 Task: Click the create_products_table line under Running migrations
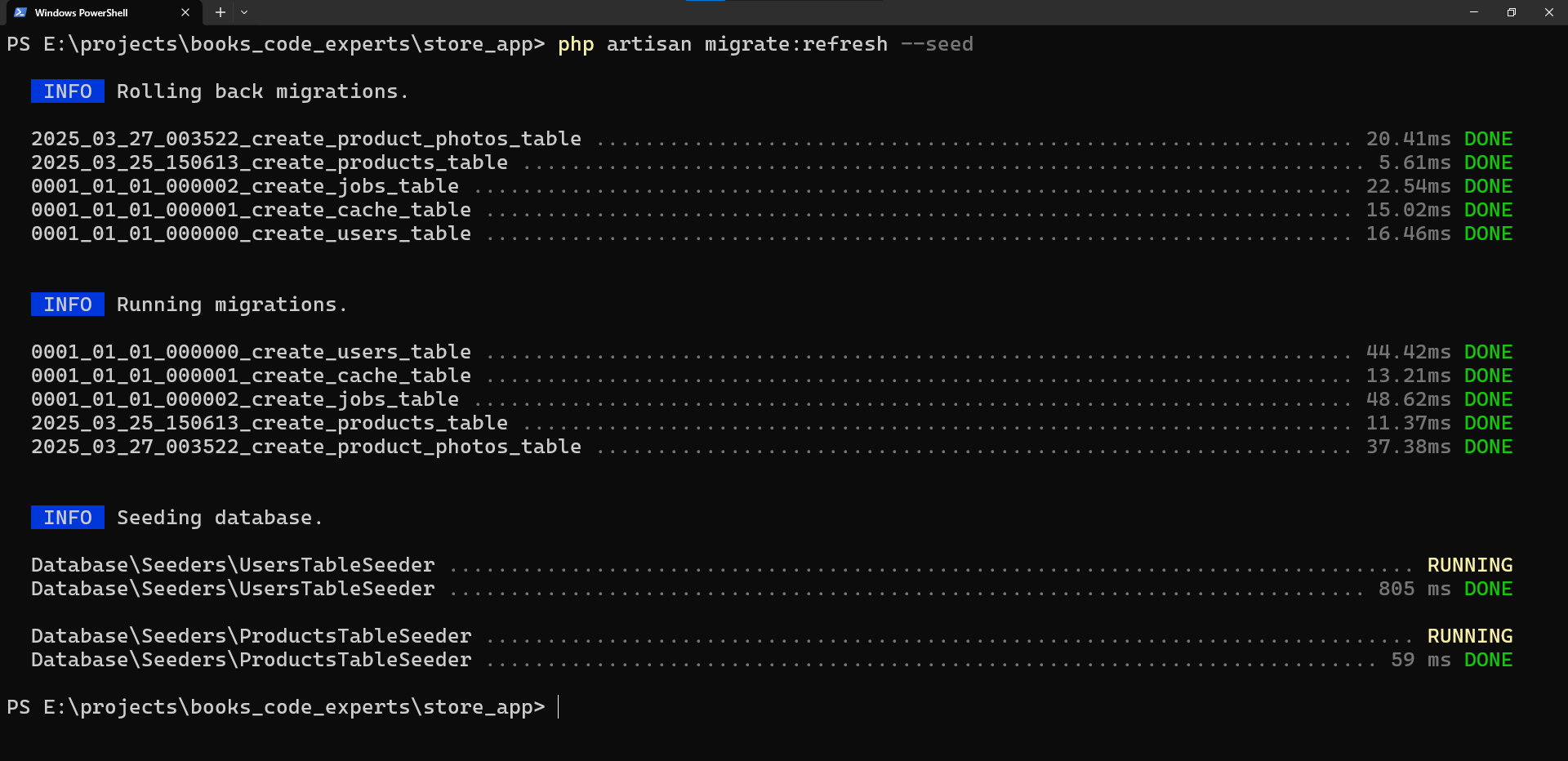coord(269,423)
